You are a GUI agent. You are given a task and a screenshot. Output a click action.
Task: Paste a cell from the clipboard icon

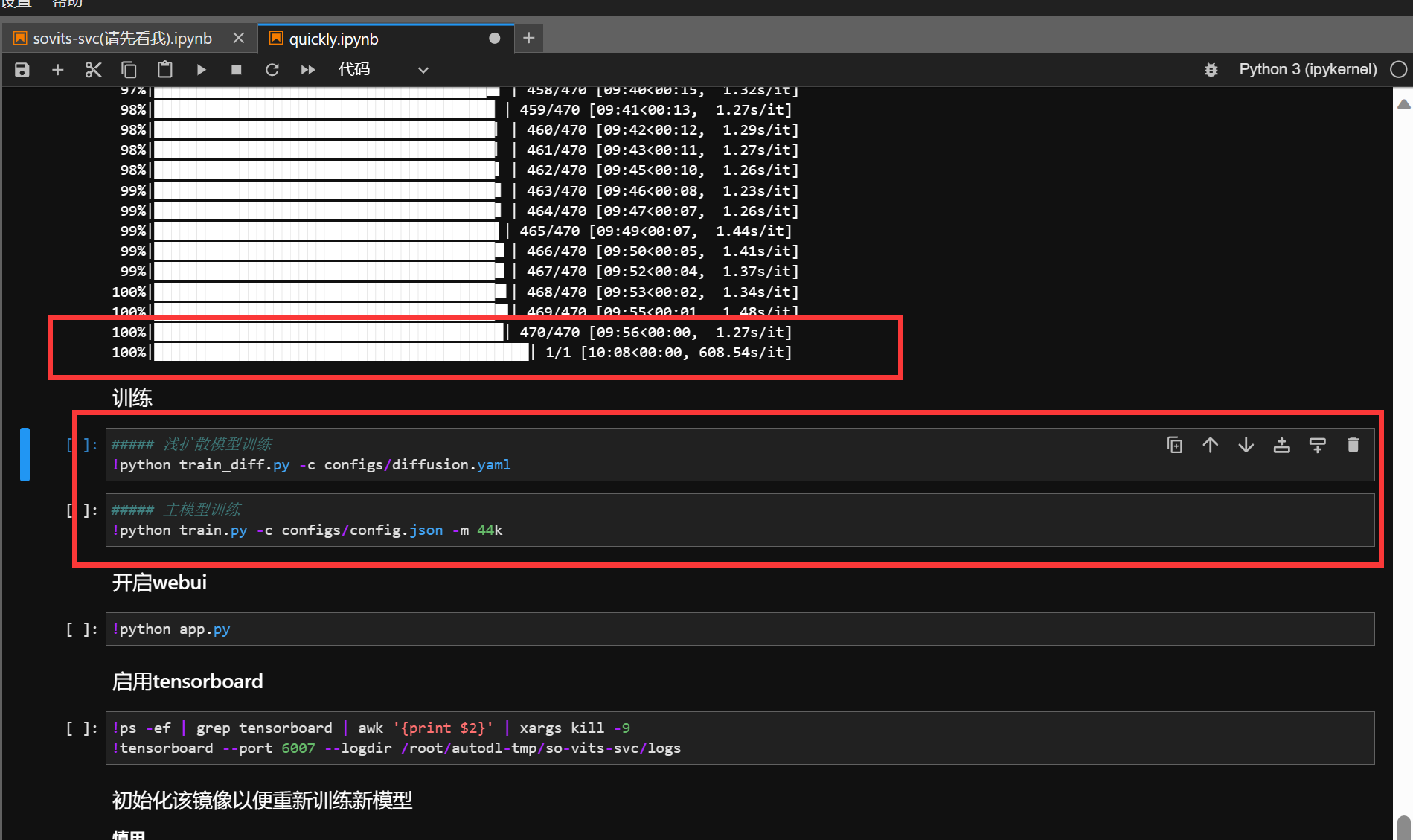point(164,70)
